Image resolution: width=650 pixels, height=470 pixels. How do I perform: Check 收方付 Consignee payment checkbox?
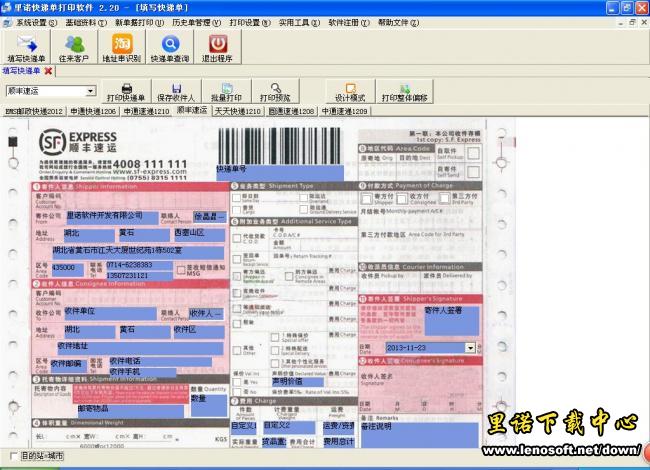(402, 199)
